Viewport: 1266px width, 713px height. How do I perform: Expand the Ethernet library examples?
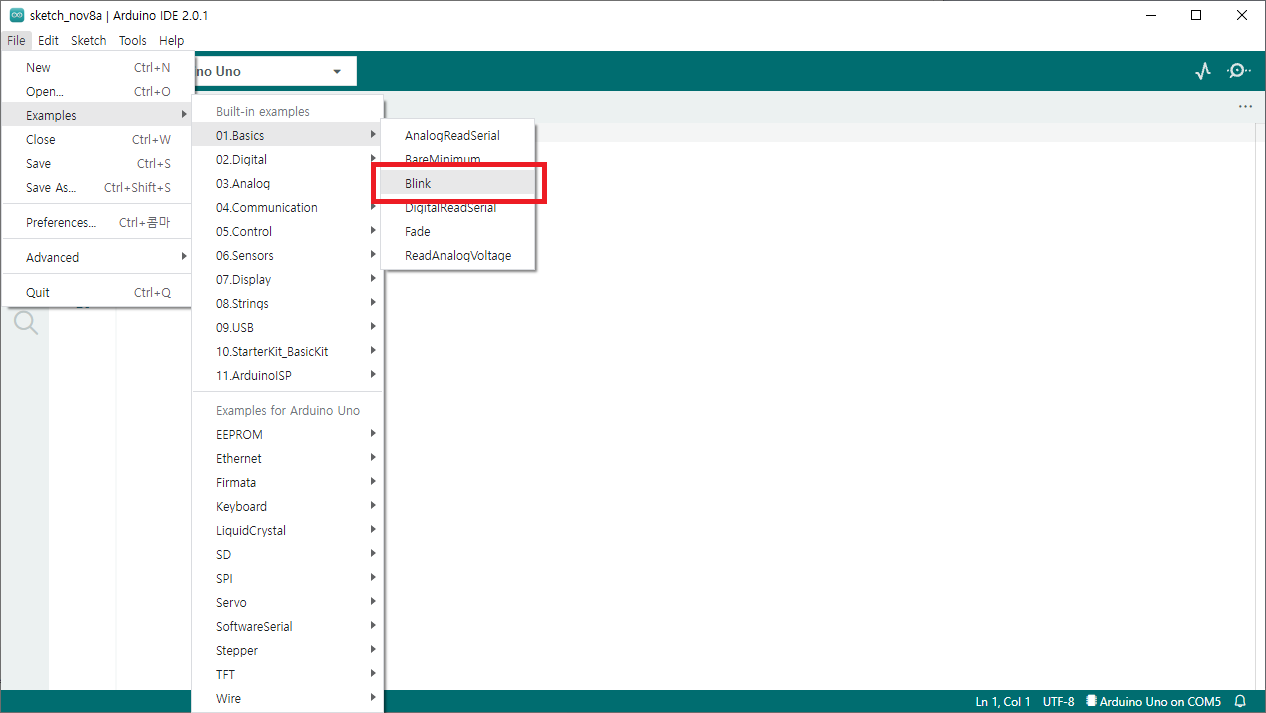(287, 459)
